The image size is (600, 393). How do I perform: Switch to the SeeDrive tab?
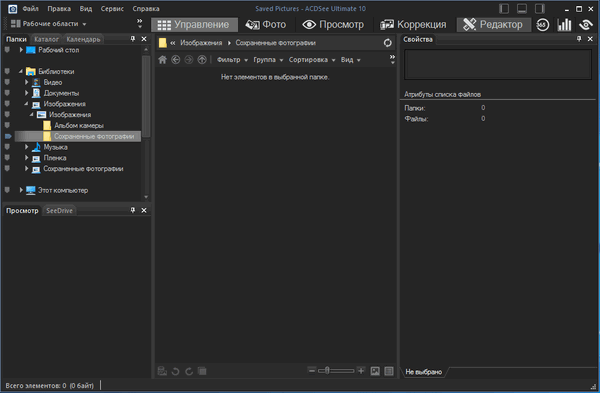(x=59, y=210)
